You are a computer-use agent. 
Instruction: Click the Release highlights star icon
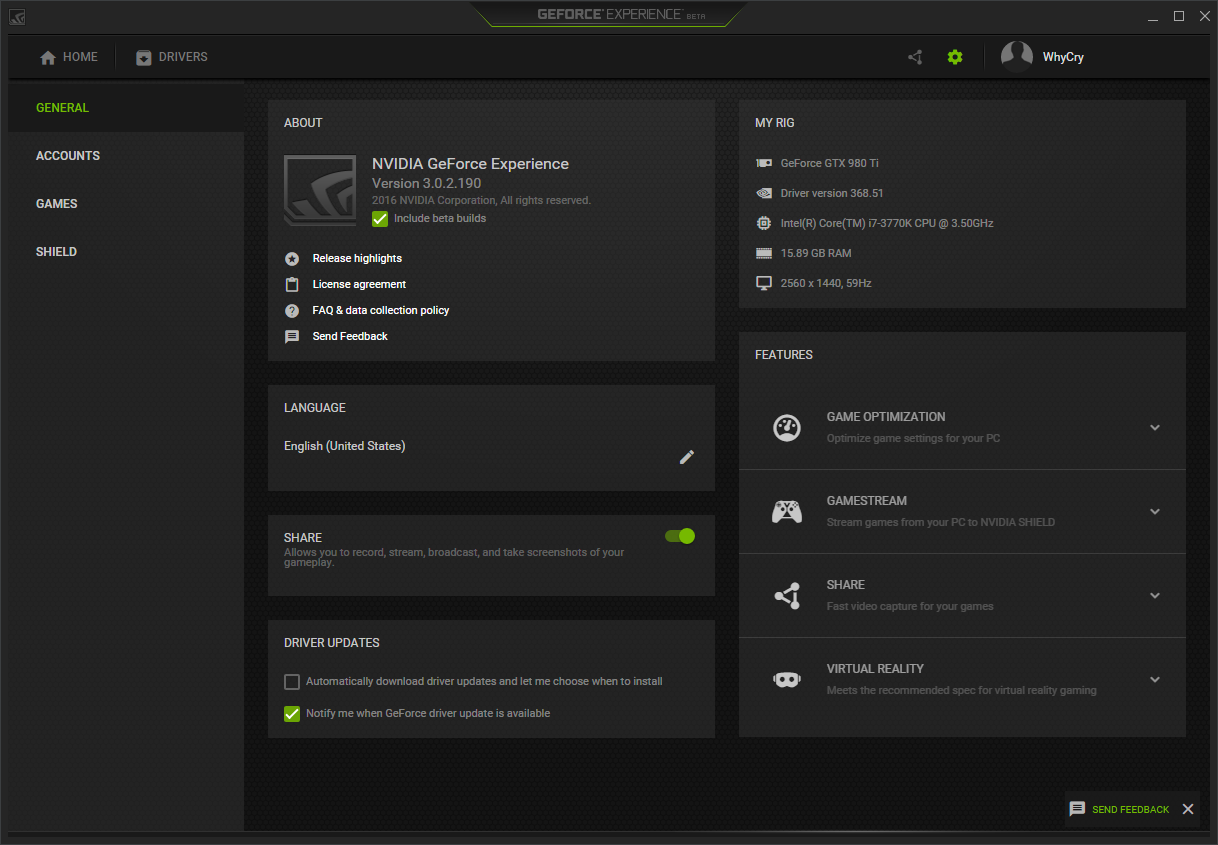[x=292, y=258]
